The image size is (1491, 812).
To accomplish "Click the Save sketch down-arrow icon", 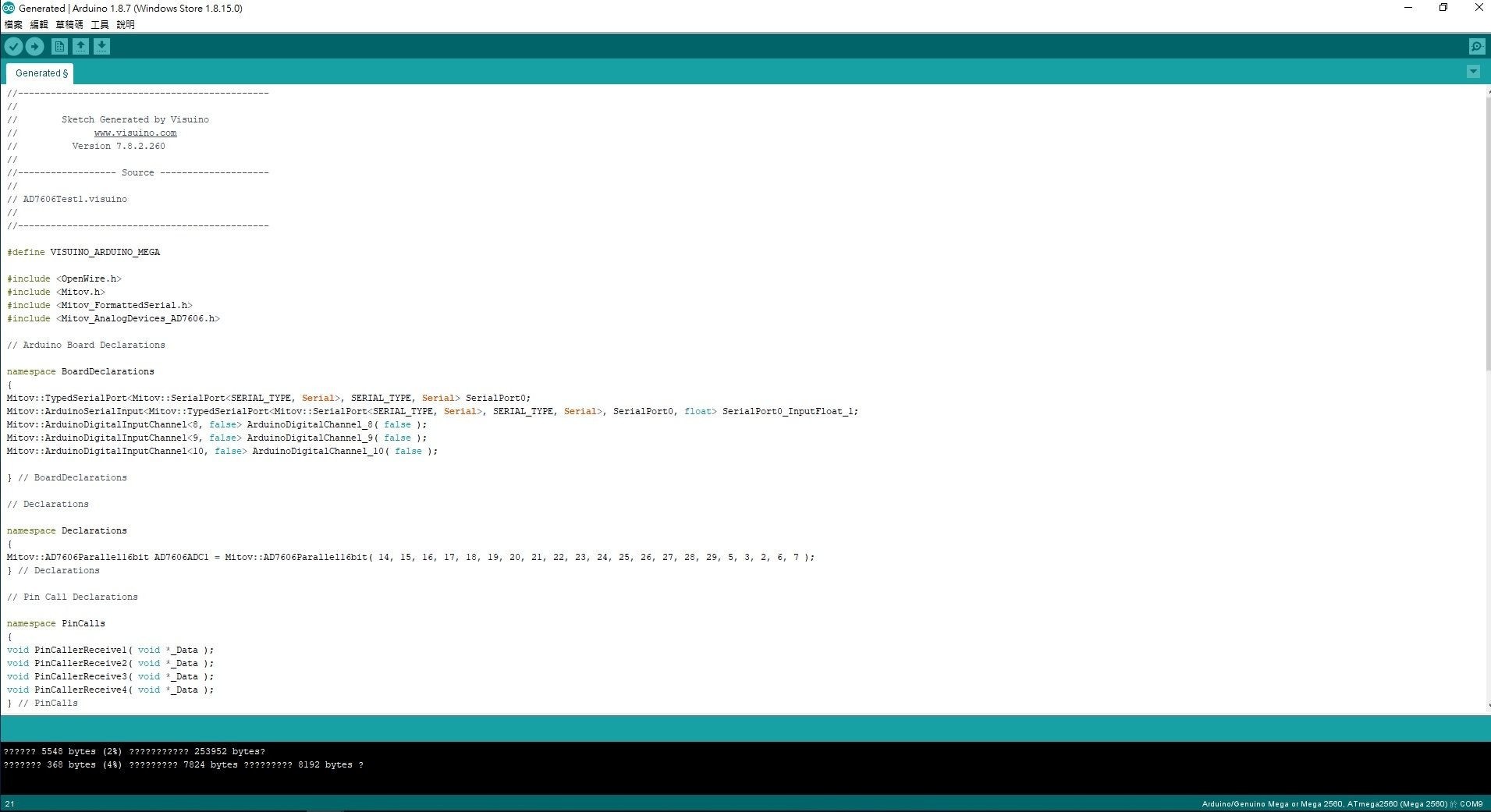I will (x=101, y=47).
